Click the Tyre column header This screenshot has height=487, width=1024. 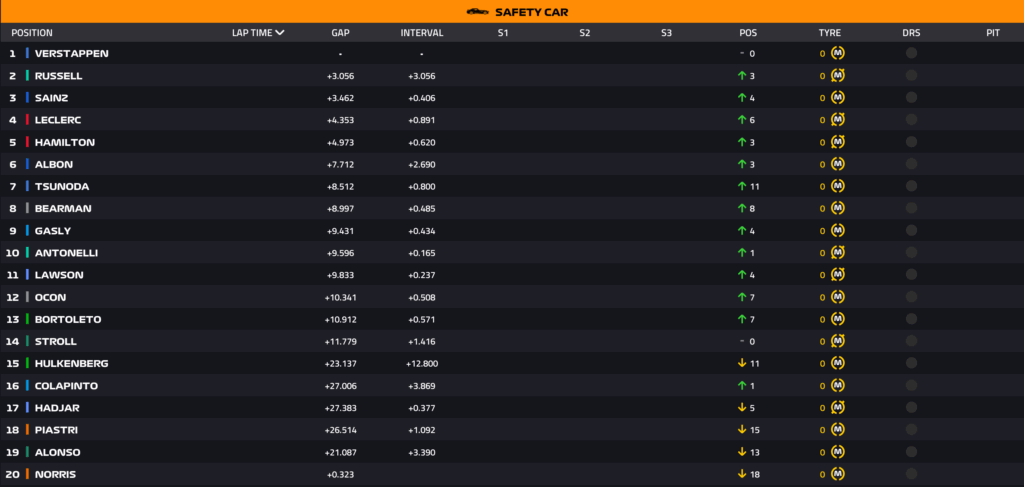click(829, 33)
